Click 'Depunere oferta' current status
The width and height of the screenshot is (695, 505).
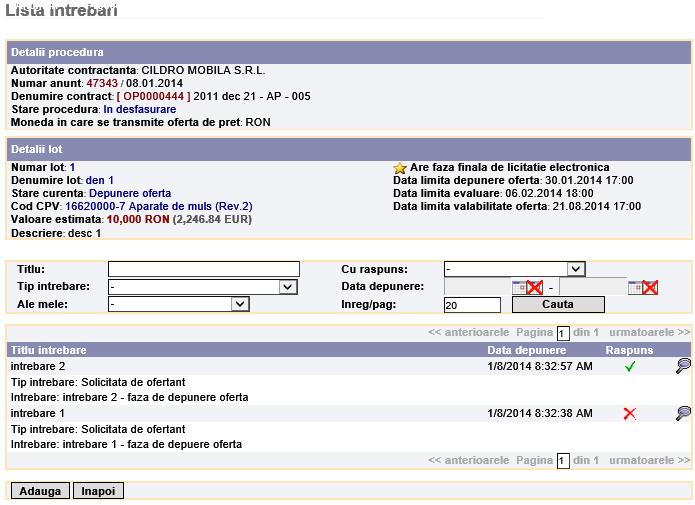(130, 193)
